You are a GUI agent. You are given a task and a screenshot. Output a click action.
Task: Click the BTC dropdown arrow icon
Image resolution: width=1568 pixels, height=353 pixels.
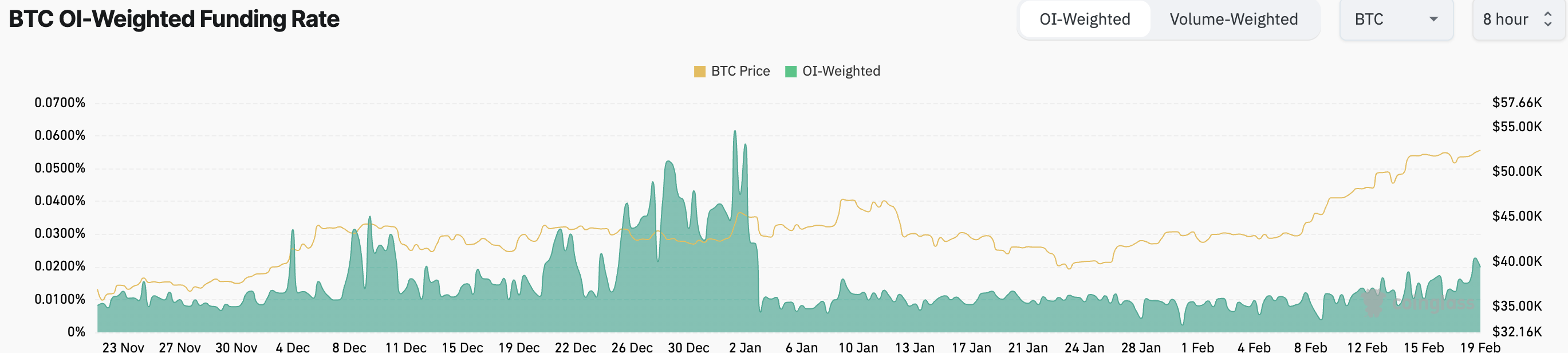point(1433,19)
